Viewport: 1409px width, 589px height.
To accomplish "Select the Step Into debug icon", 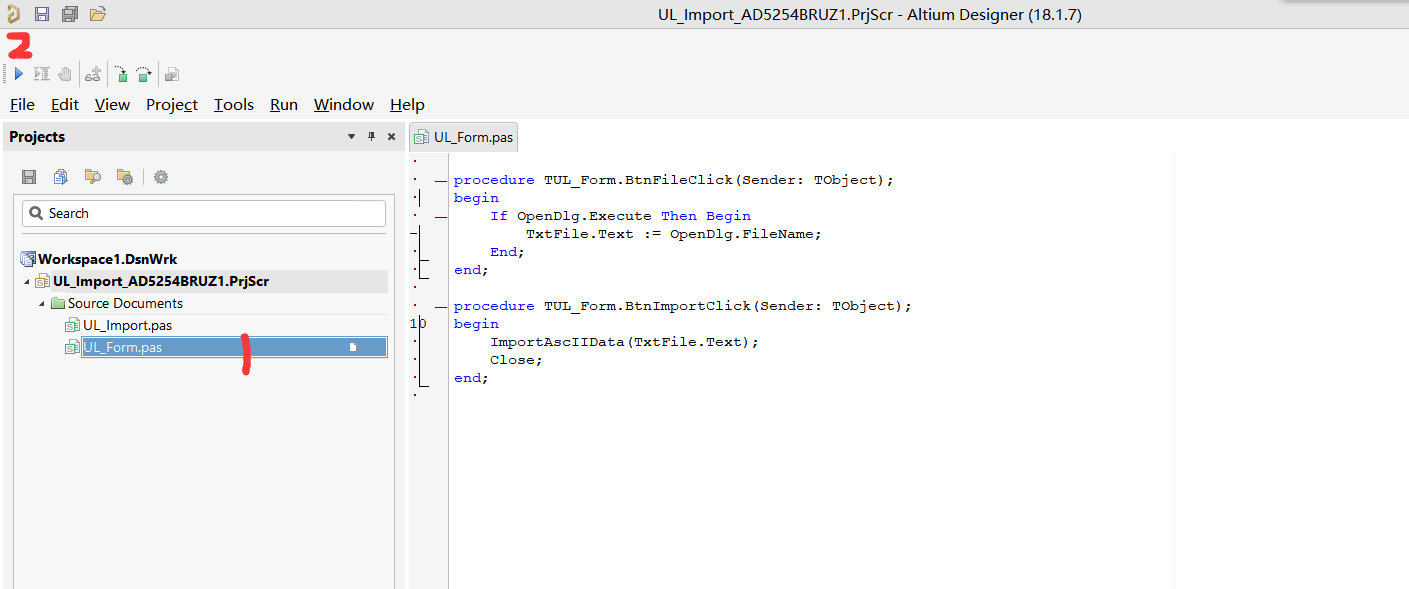I will 41,73.
